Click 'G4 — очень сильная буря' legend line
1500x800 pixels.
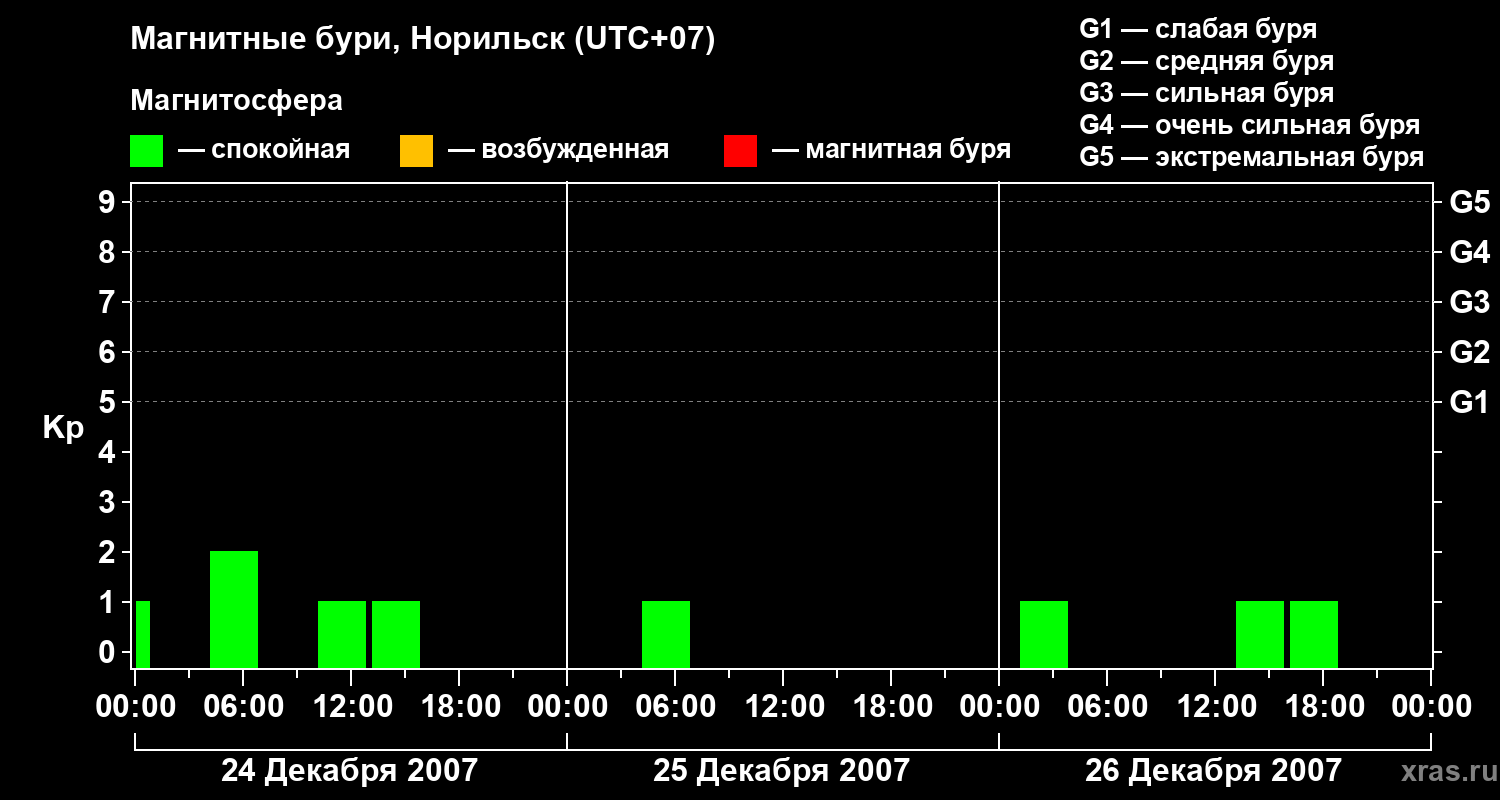pyautogui.click(x=1249, y=125)
